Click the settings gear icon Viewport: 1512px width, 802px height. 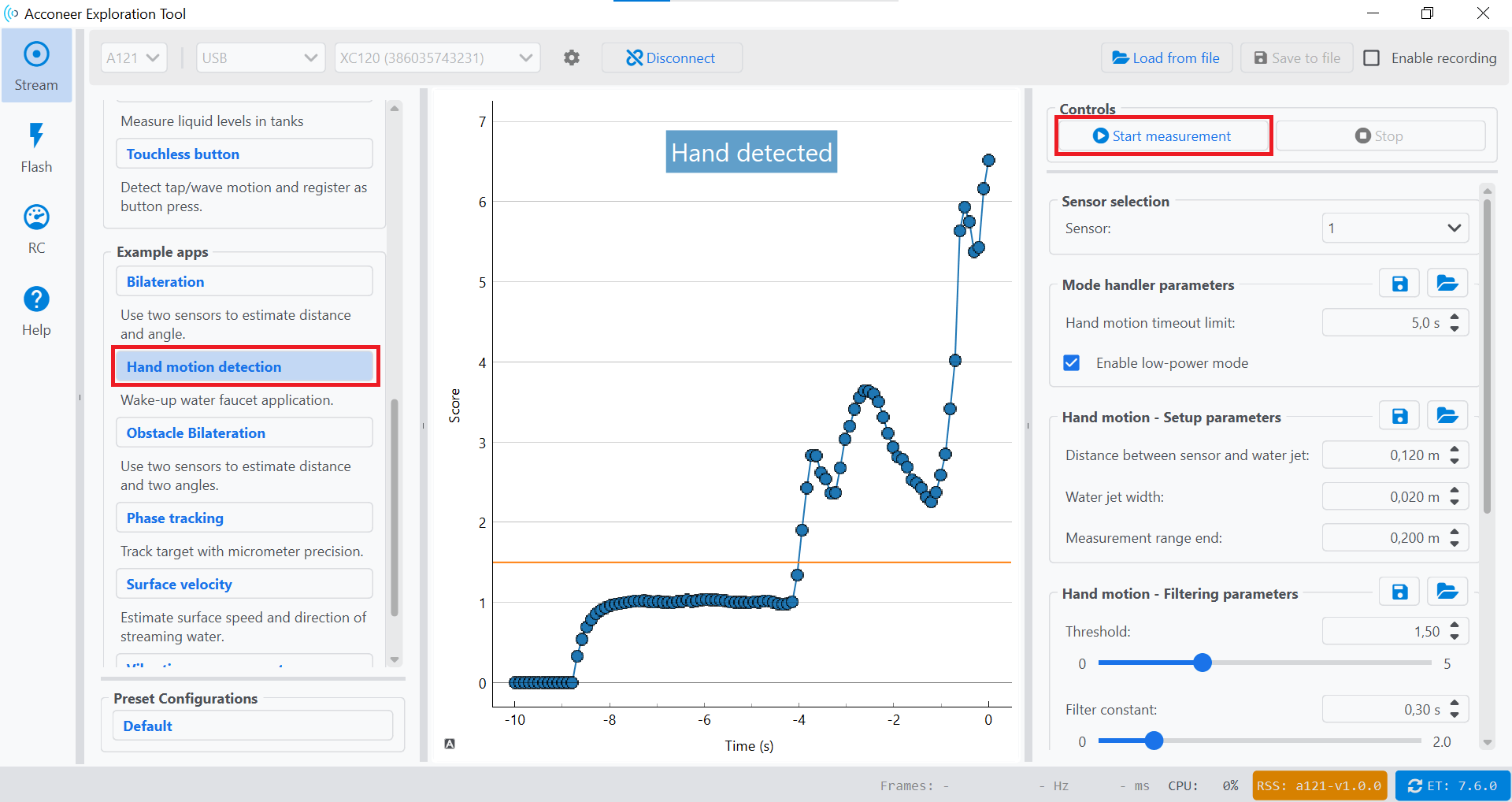pyautogui.click(x=572, y=58)
